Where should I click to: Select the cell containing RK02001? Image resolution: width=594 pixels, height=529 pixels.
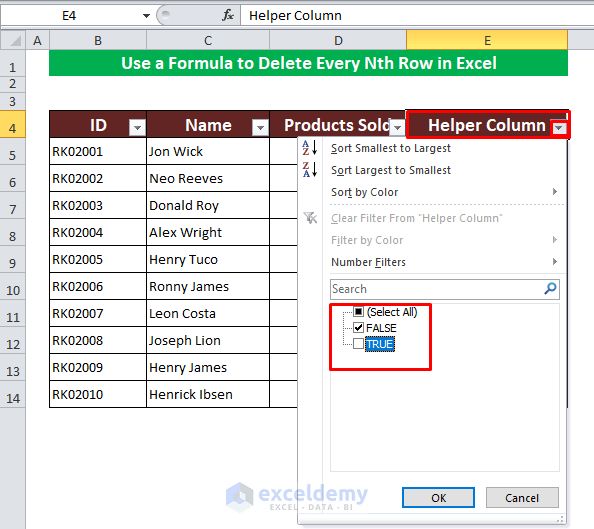pos(98,151)
